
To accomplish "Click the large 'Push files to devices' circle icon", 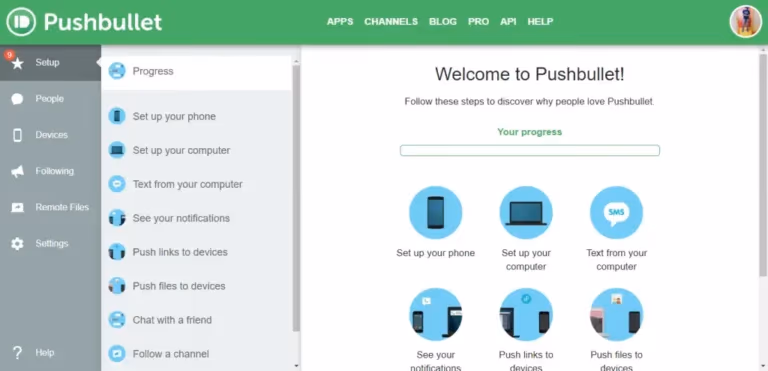I will click(x=616, y=315).
